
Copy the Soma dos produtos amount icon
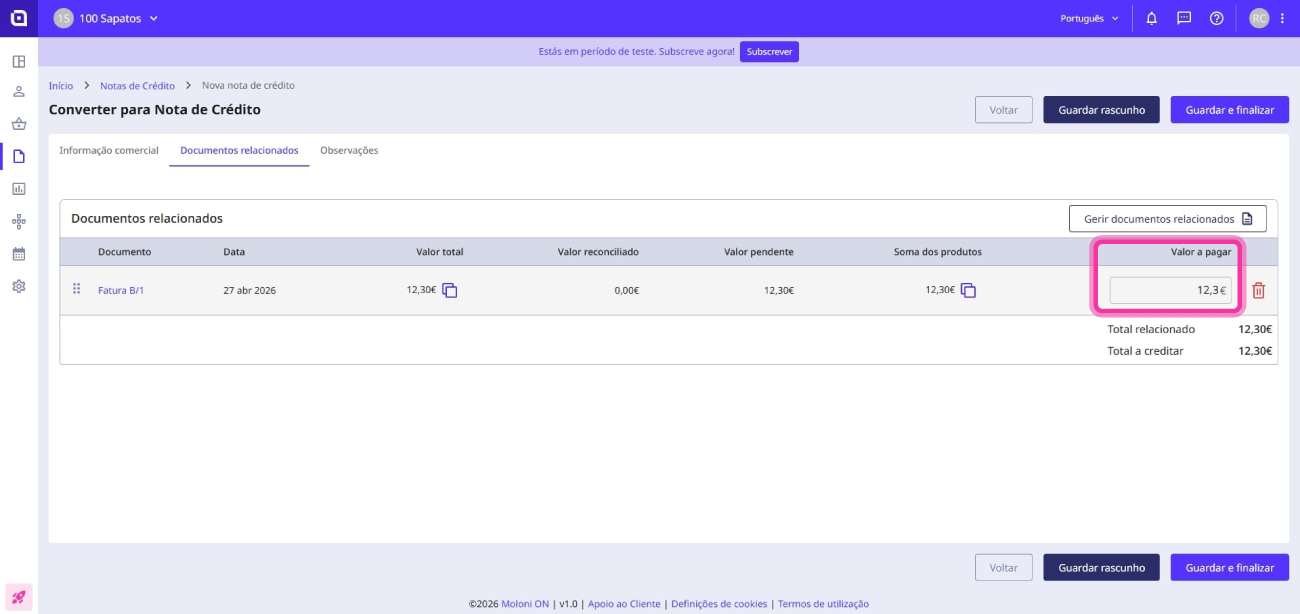pos(968,290)
